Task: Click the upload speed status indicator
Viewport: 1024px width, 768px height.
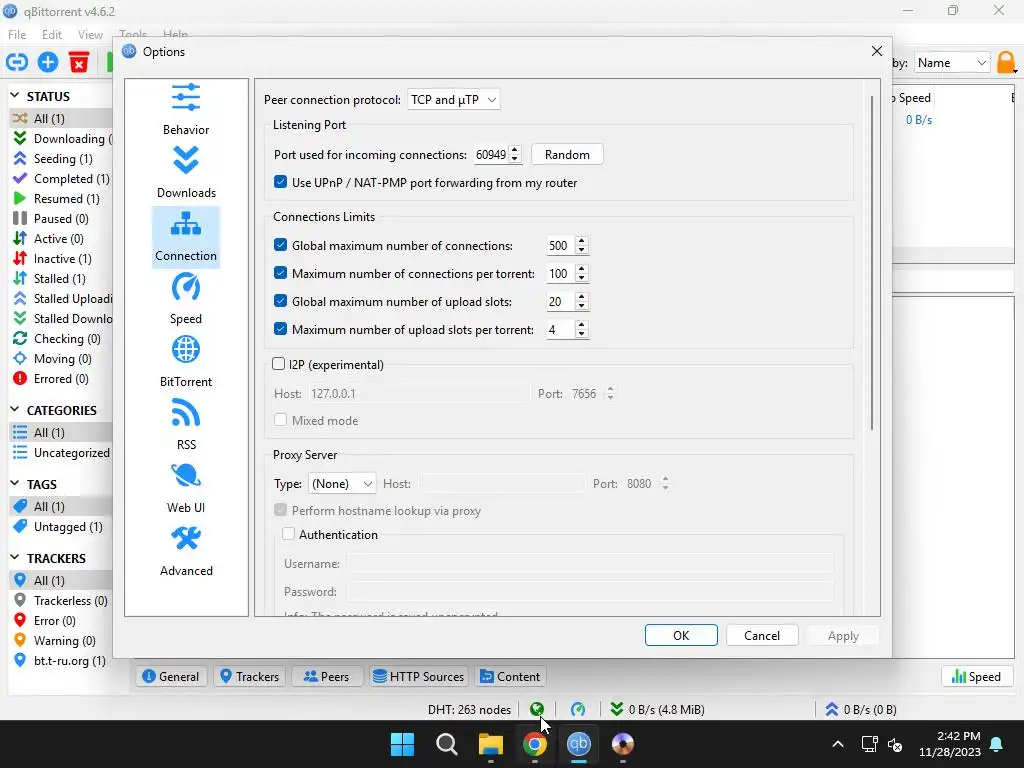Action: click(x=861, y=709)
